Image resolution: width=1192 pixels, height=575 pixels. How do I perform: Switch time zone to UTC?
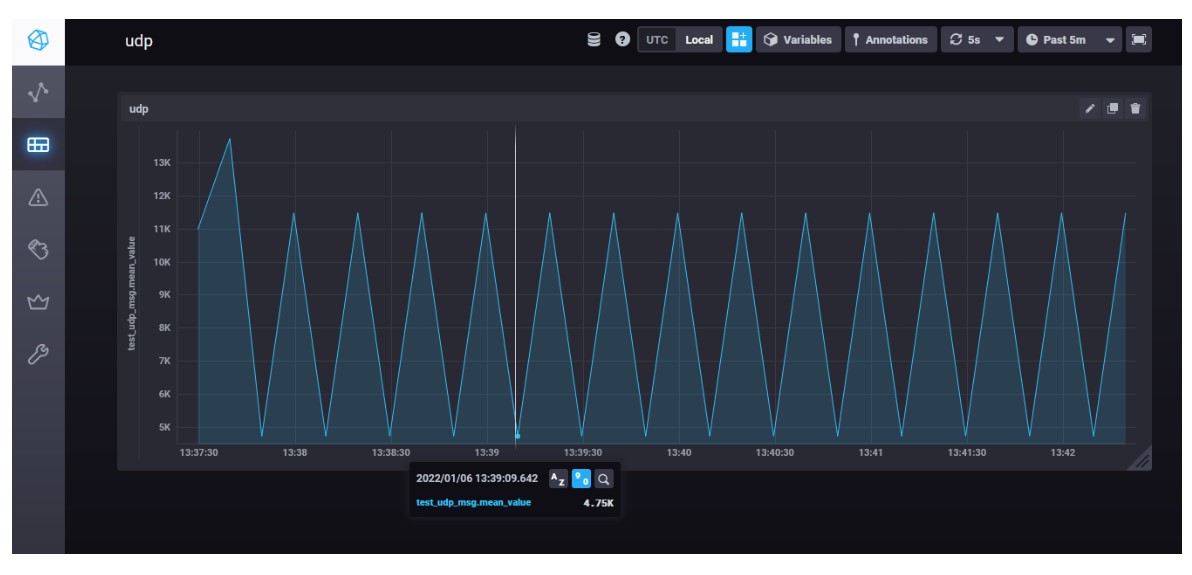point(657,40)
